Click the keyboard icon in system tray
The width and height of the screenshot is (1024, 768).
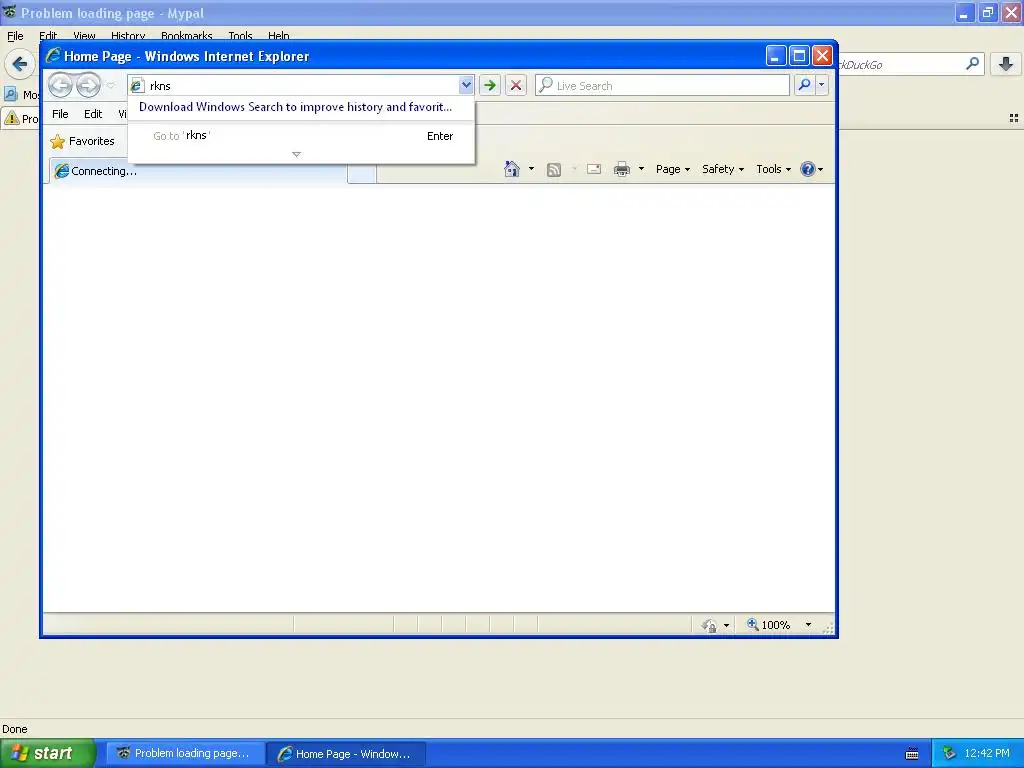[912, 754]
